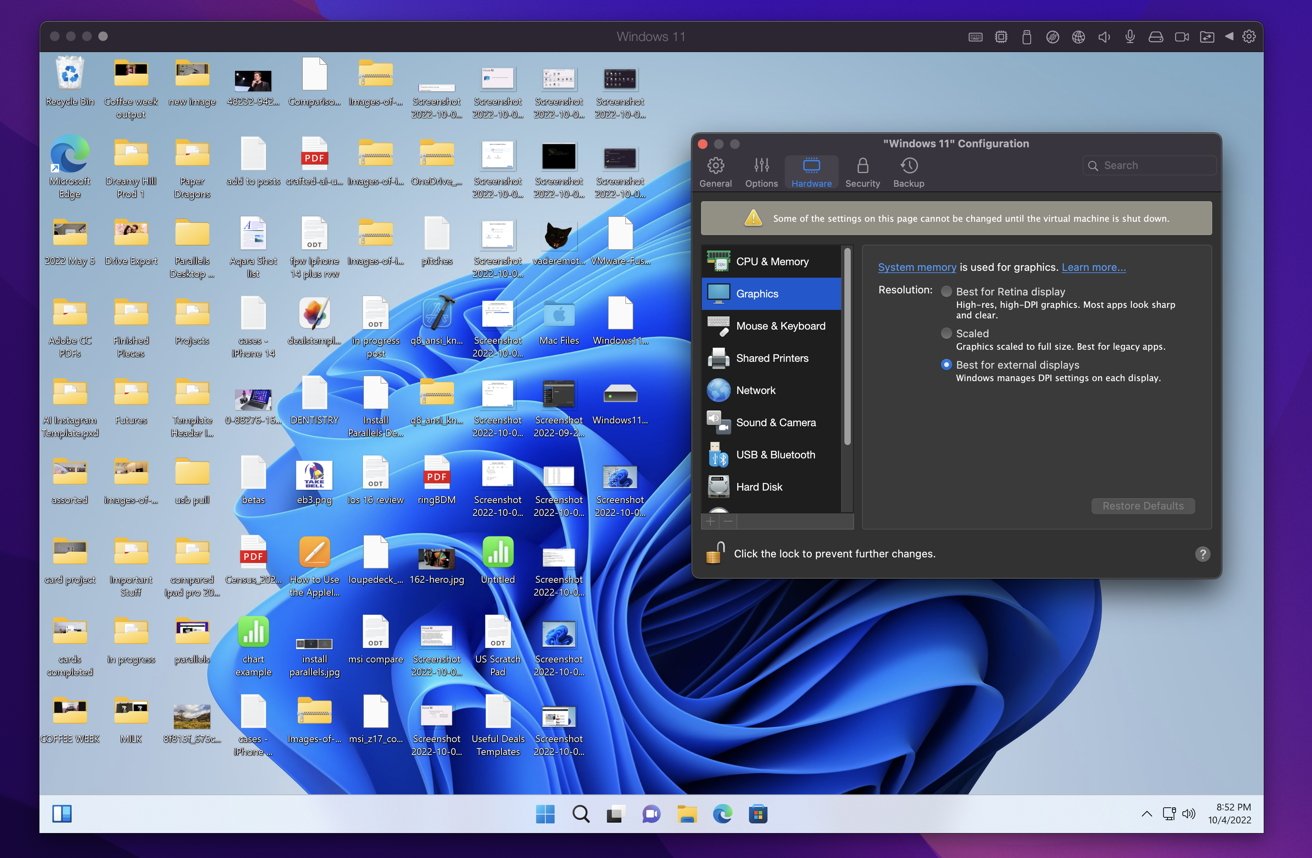
Task: Choose Best for external displays option
Action: coord(946,365)
